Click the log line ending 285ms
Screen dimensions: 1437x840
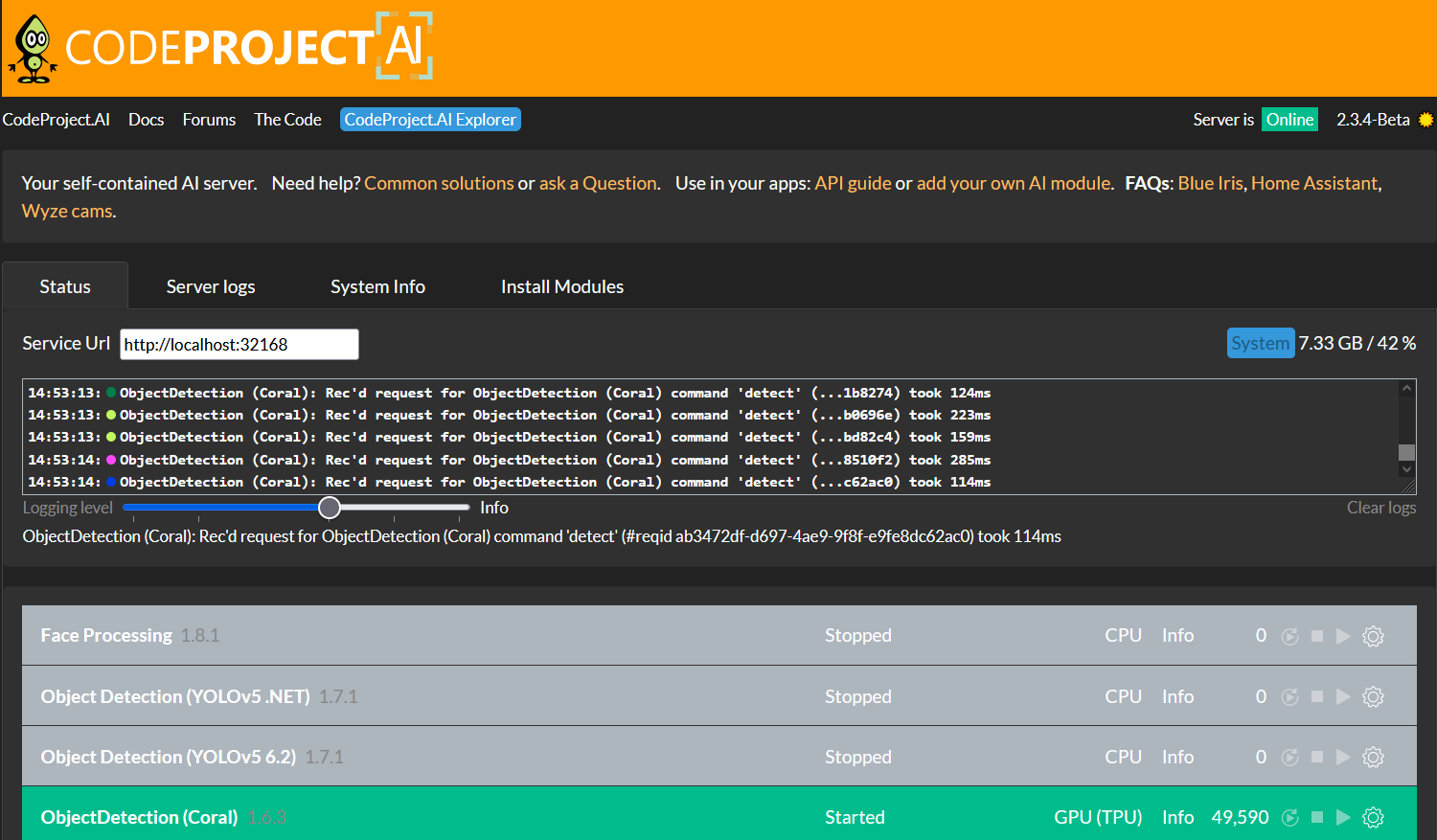509,460
